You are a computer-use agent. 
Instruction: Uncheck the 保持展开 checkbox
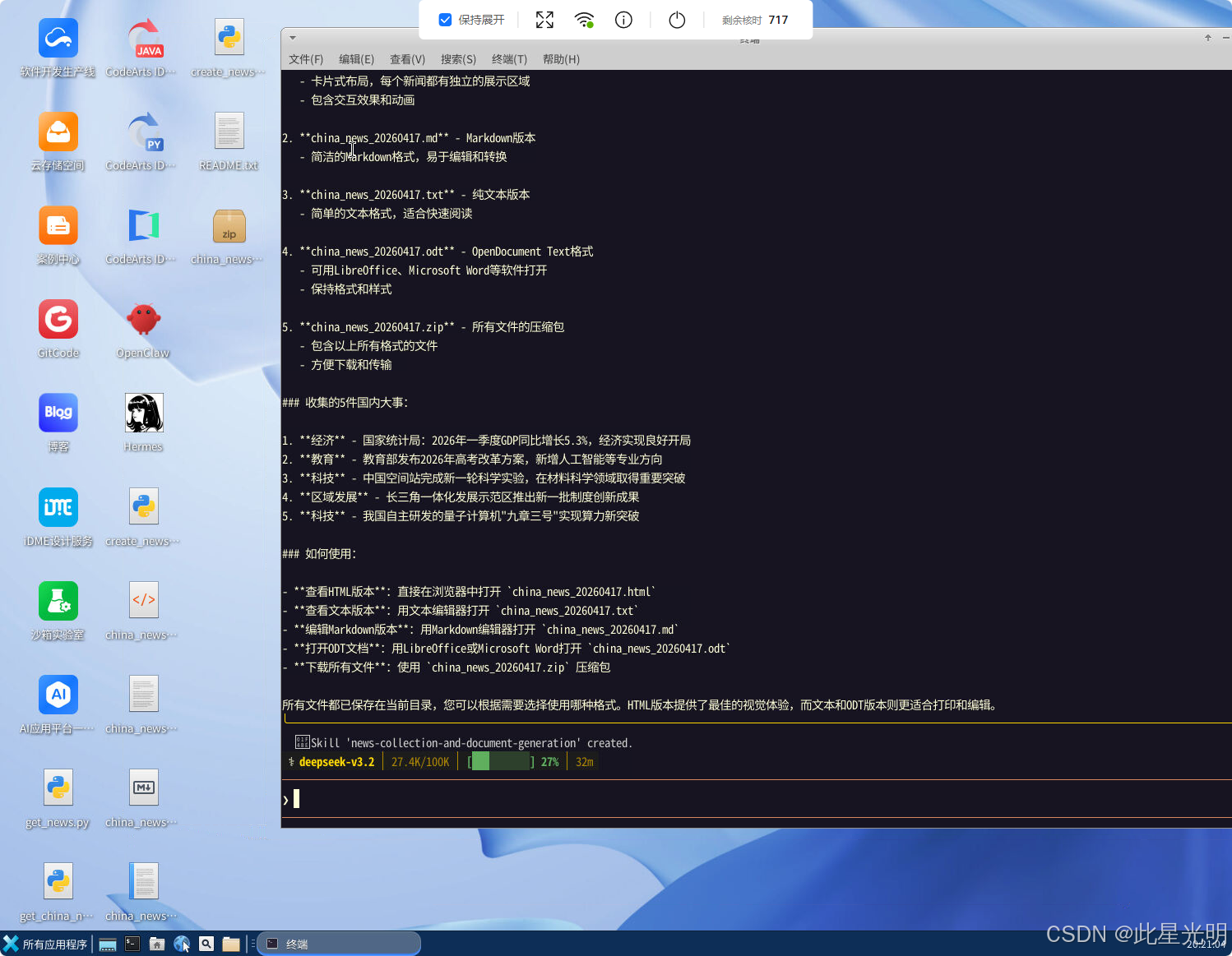pyautogui.click(x=445, y=20)
